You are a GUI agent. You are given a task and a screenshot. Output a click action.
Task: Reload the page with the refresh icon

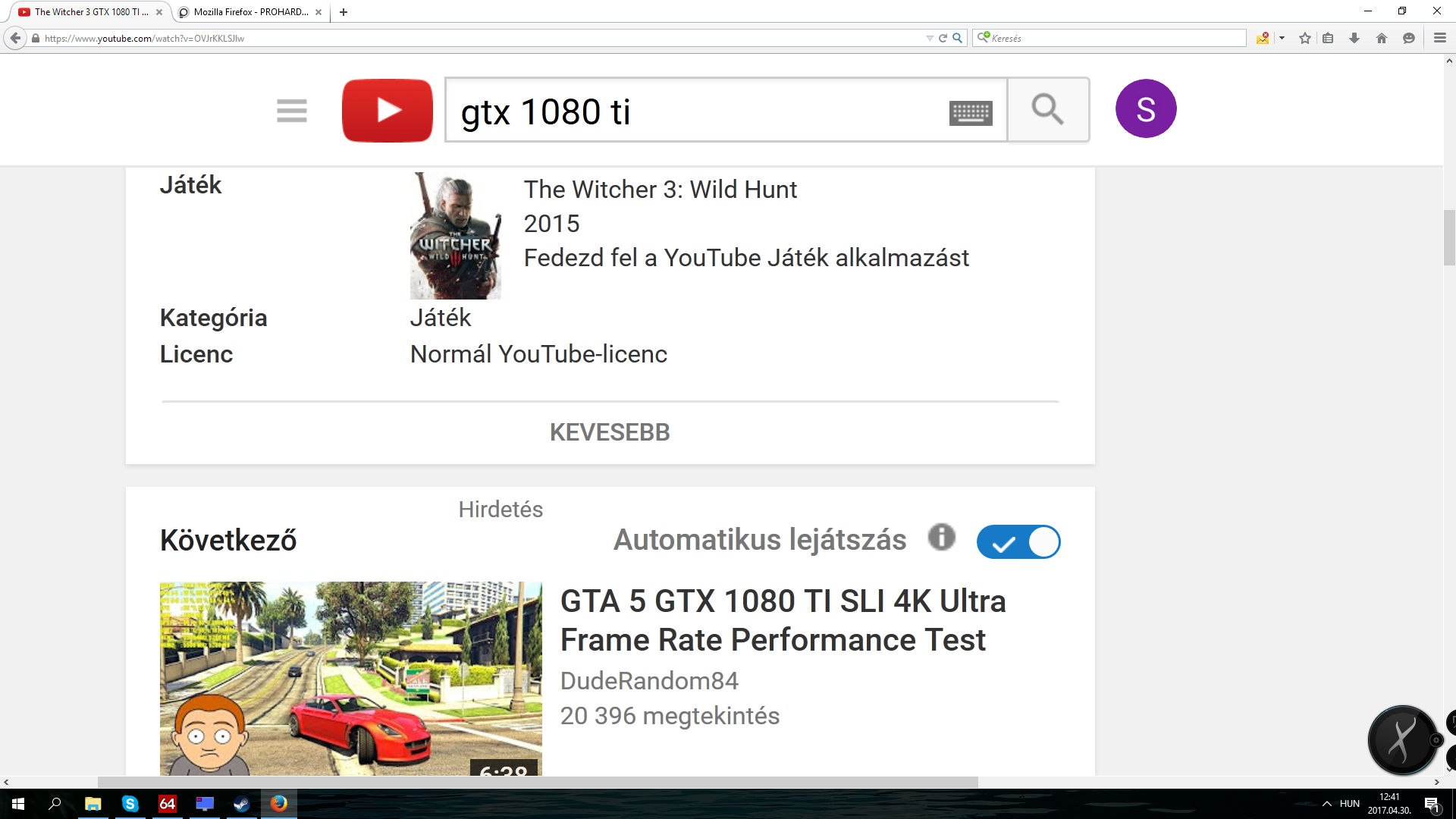(x=943, y=38)
